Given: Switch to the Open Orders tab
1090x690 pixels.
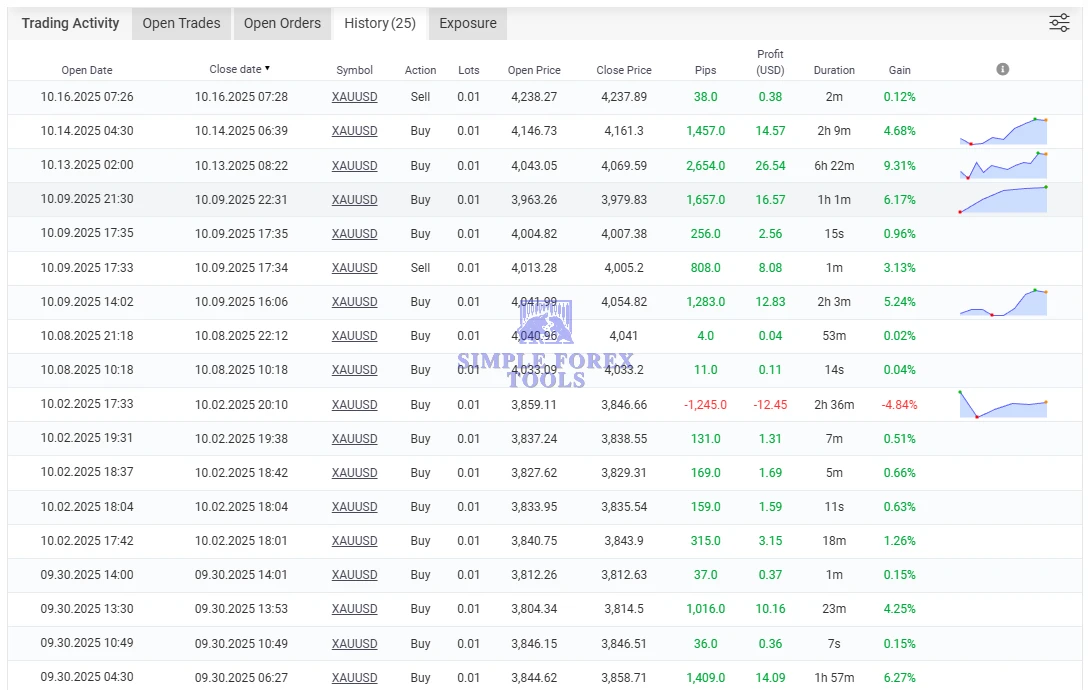Looking at the screenshot, I should [282, 23].
